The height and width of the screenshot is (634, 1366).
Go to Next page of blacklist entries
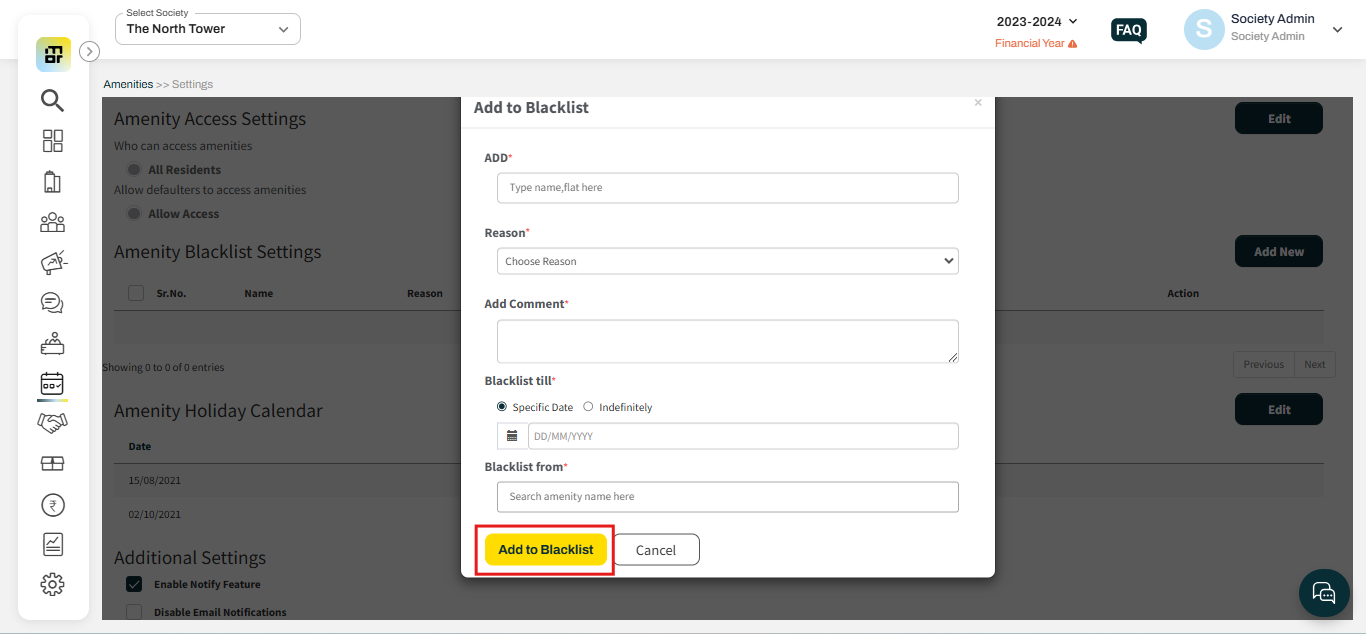click(x=1315, y=364)
